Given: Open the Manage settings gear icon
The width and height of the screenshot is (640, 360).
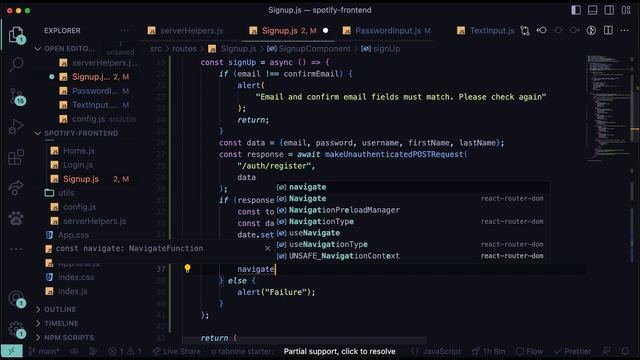Looking at the screenshot, I should click(16, 329).
